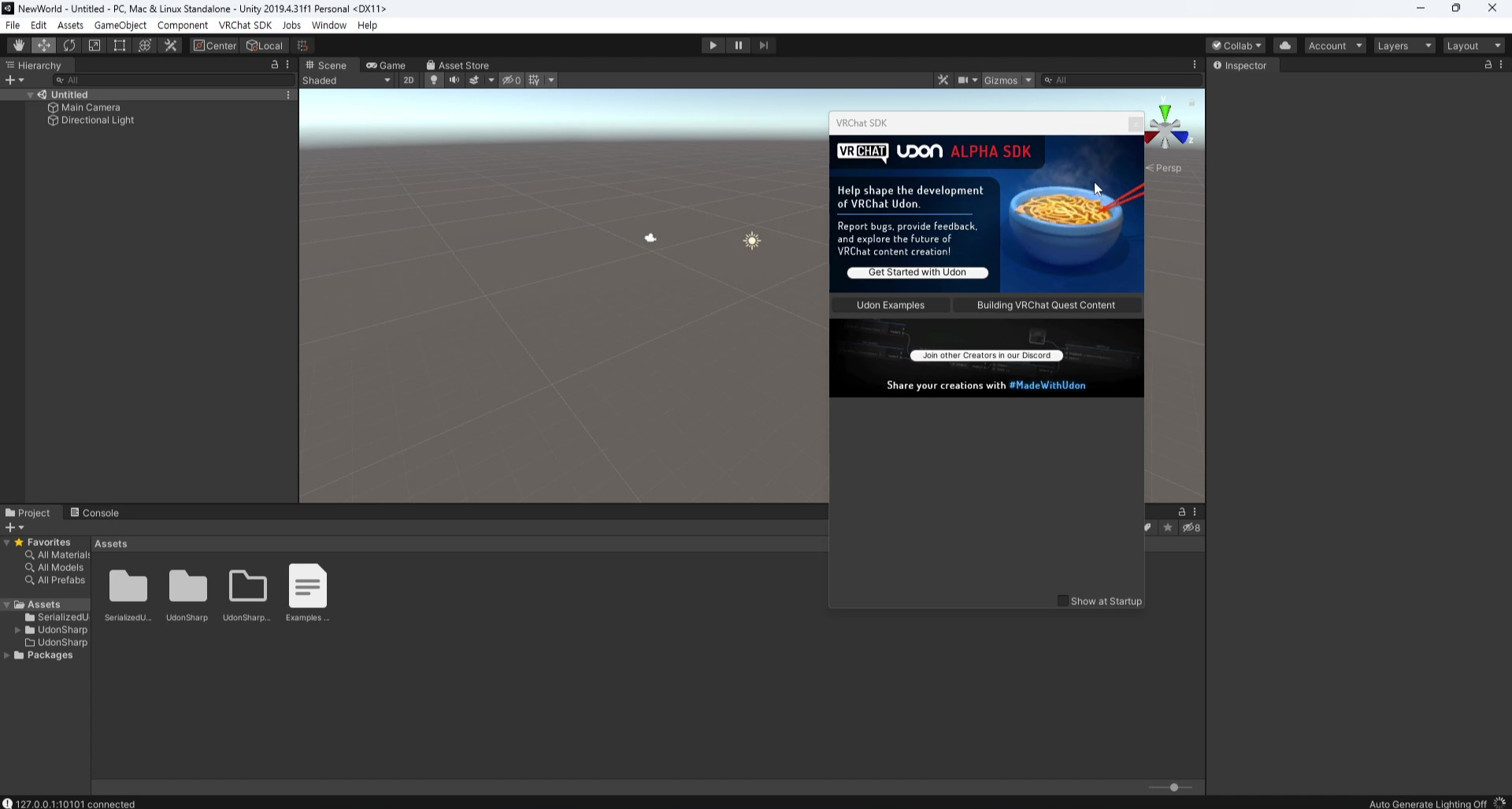The width and height of the screenshot is (1512, 809).
Task: Open the Hierarchy panel options menu
Action: 287,65
